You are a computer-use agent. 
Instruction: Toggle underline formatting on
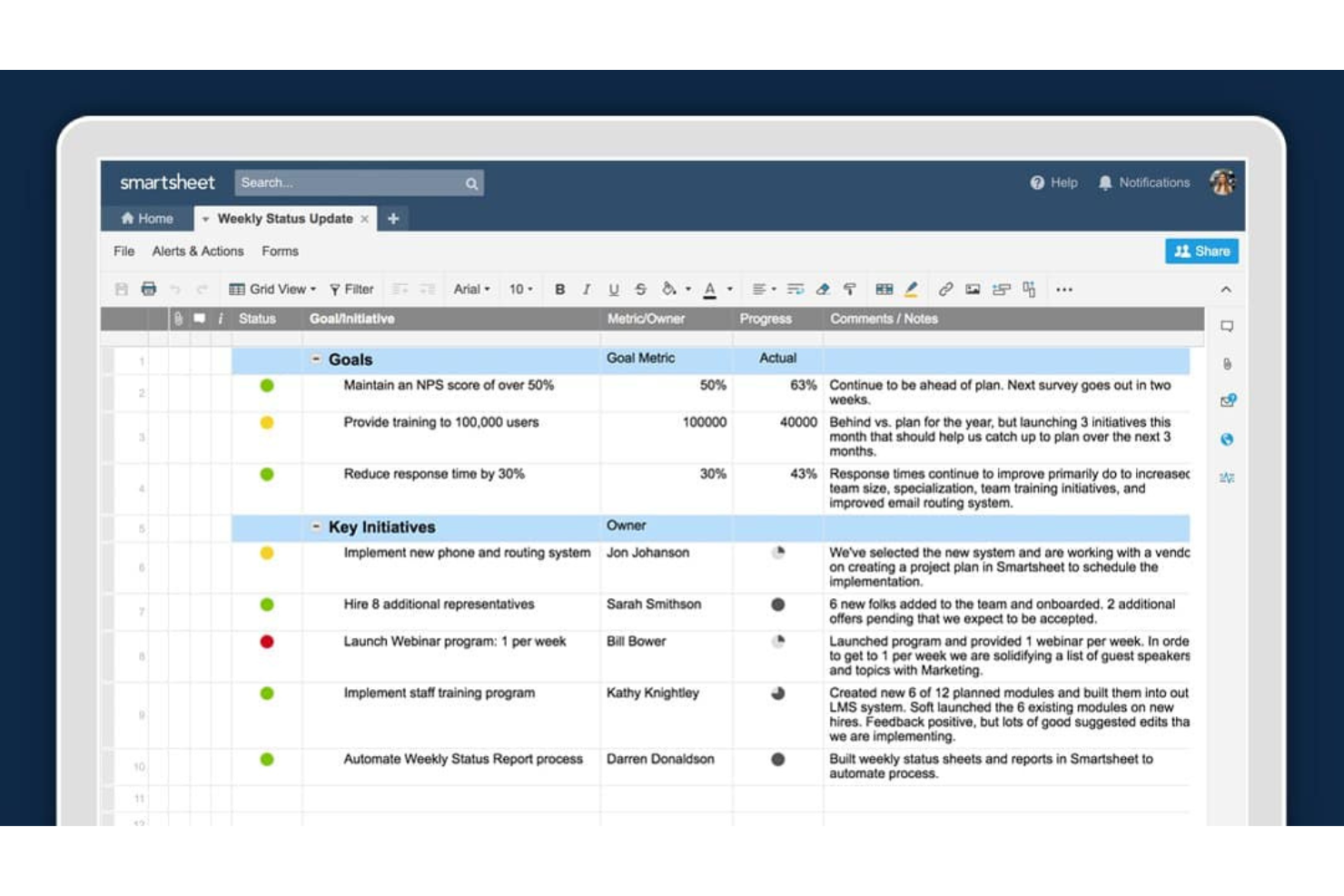pos(613,289)
